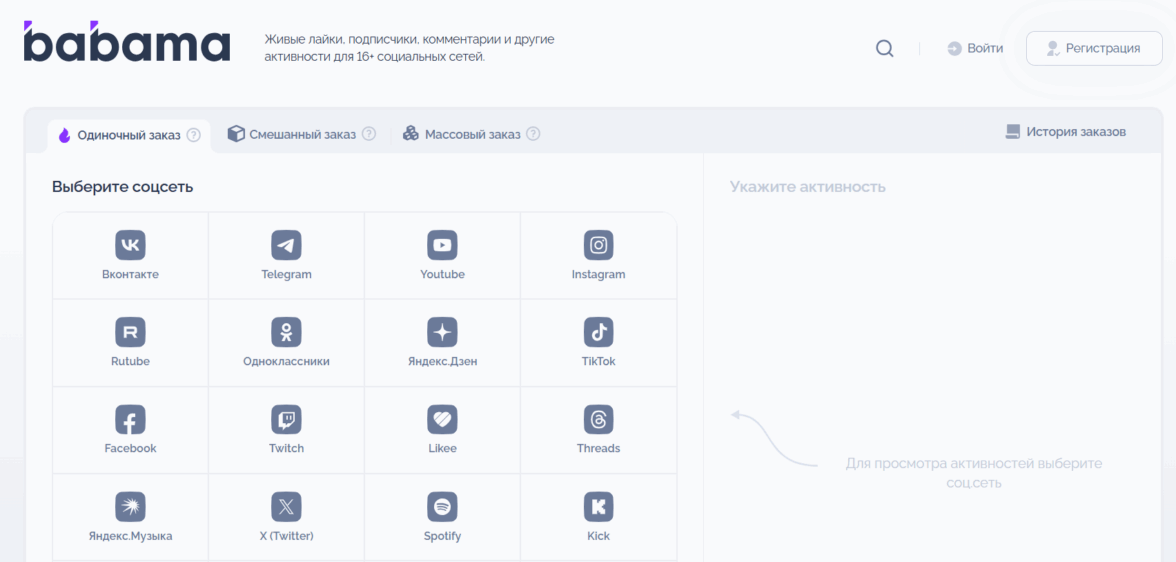
Task: Show help for Массовый заказ question mark
Action: 532,134
